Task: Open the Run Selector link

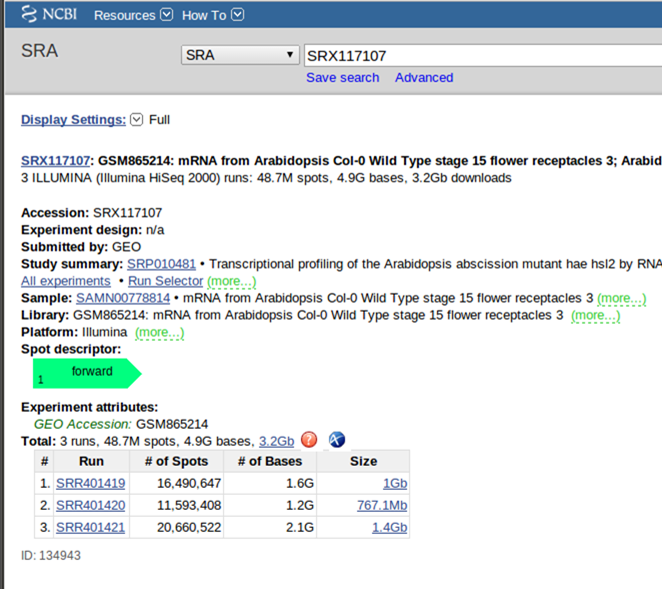Action: 166,281
